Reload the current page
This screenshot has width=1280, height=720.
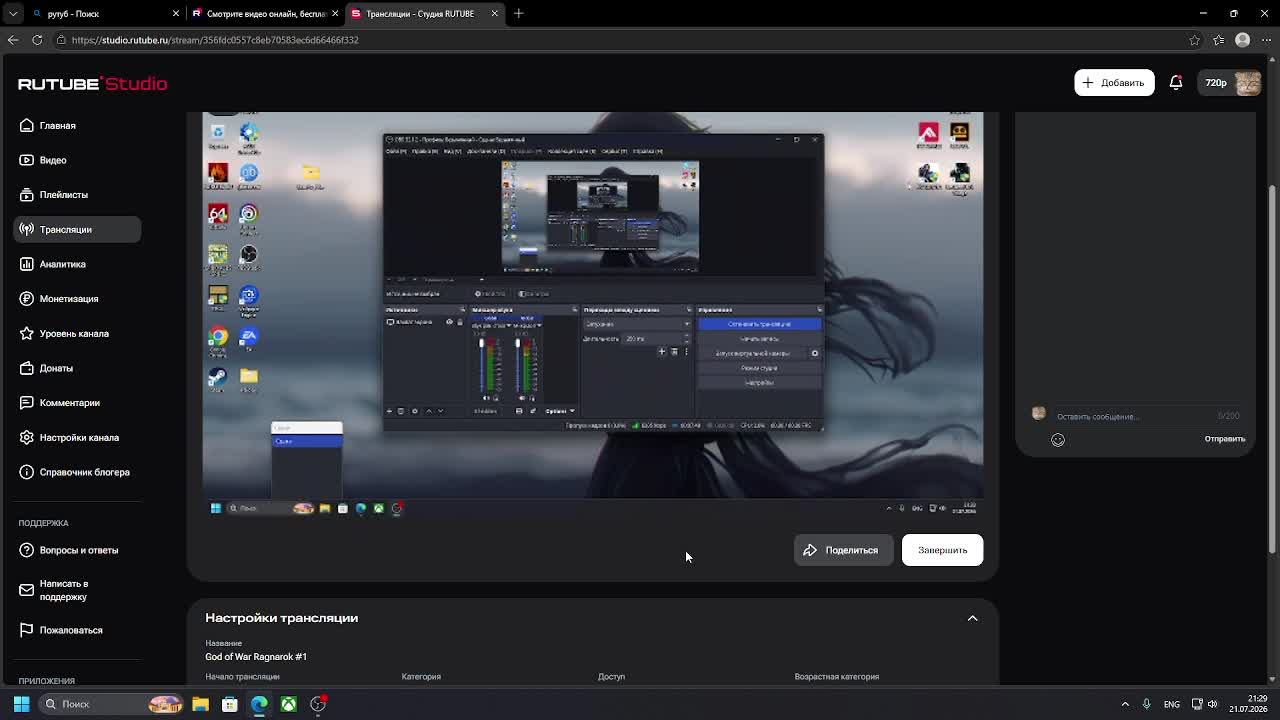pos(37,40)
